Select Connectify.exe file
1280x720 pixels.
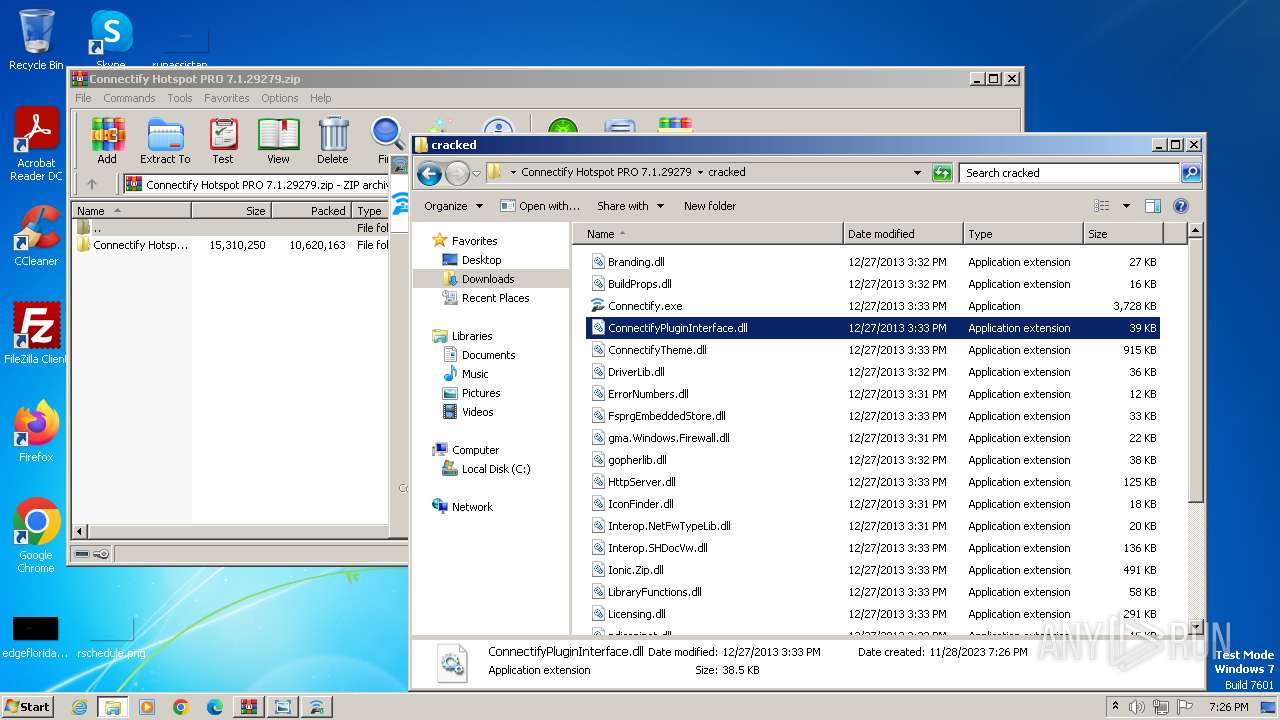(x=645, y=306)
